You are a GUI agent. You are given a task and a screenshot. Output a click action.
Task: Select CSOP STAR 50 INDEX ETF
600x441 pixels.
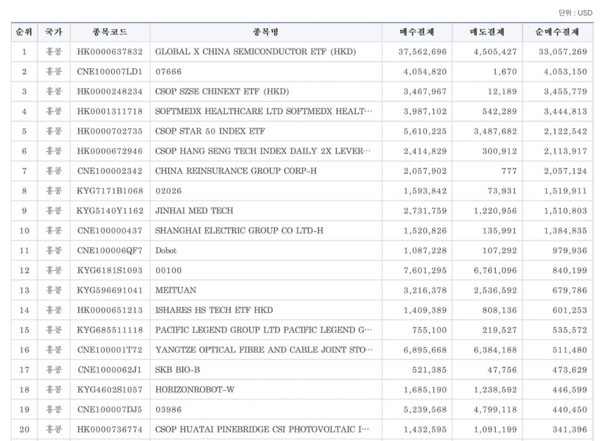(210, 131)
